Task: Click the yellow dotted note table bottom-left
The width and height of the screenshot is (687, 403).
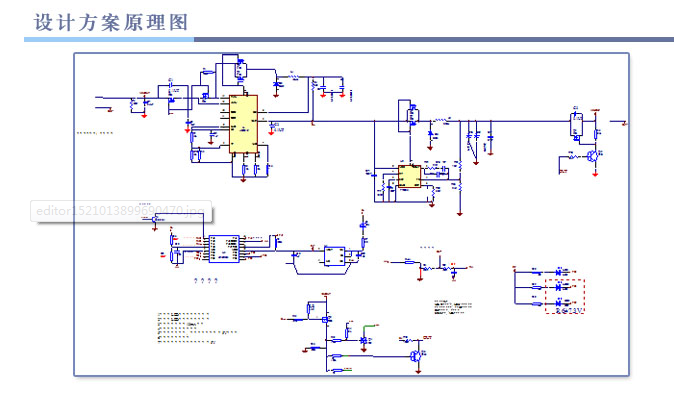Action: 184,327
